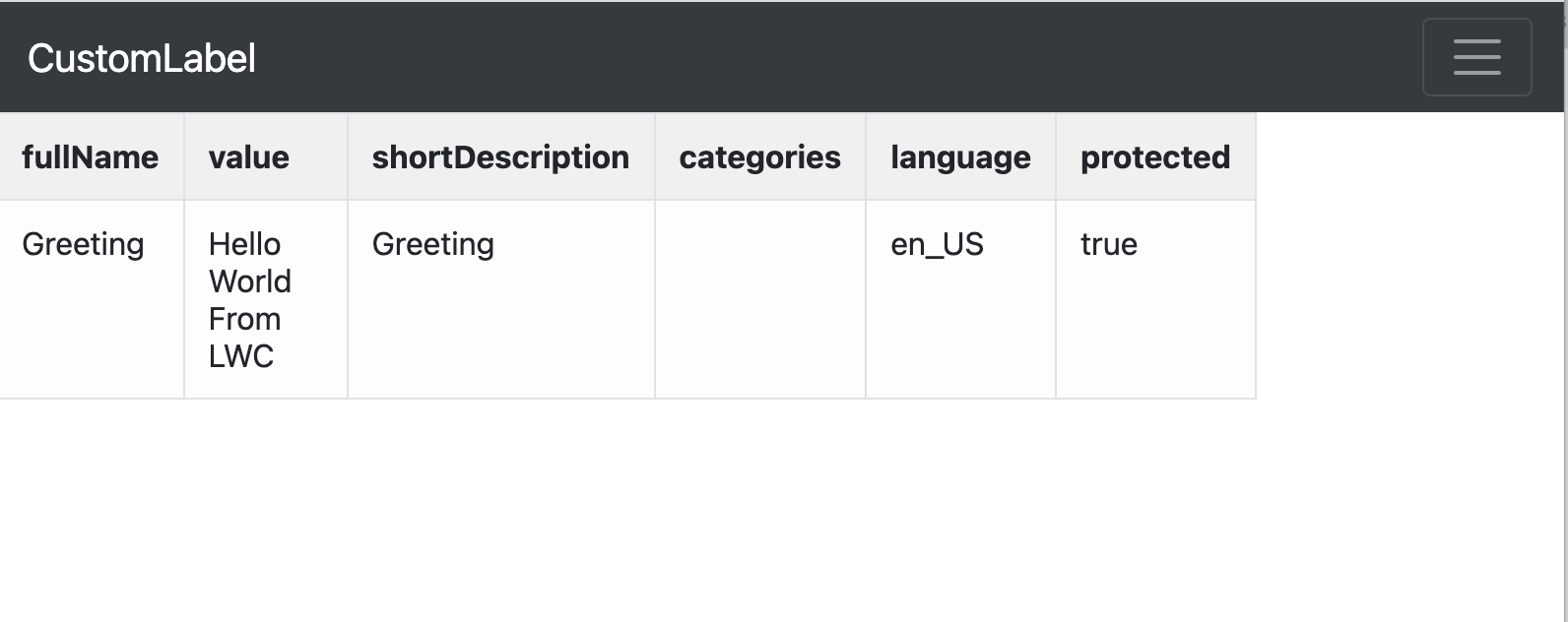The image size is (1568, 622).
Task: Click the protected column header
Action: pyautogui.click(x=1155, y=157)
